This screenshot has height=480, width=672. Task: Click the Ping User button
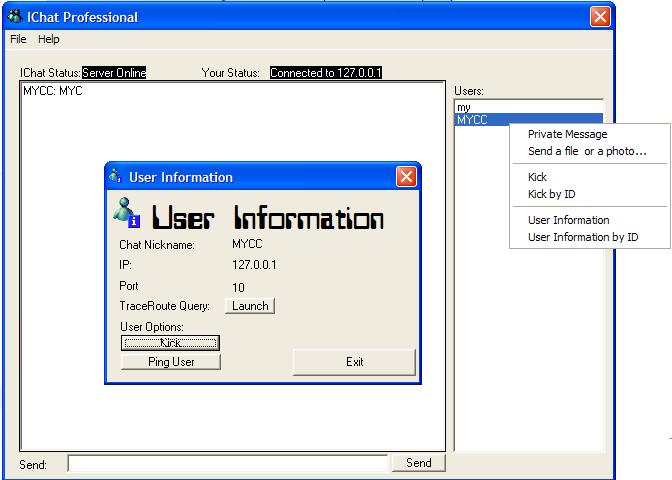[x=171, y=362]
